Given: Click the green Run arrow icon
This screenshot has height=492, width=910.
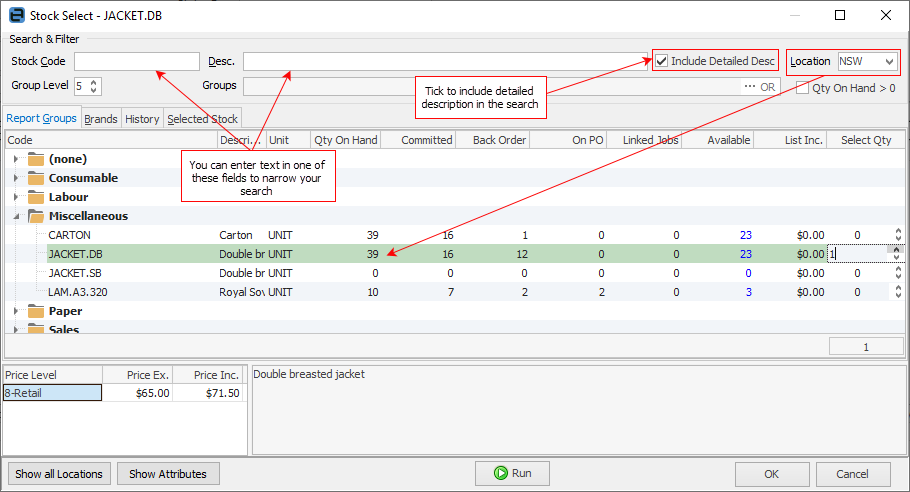Looking at the screenshot, I should (500, 473).
